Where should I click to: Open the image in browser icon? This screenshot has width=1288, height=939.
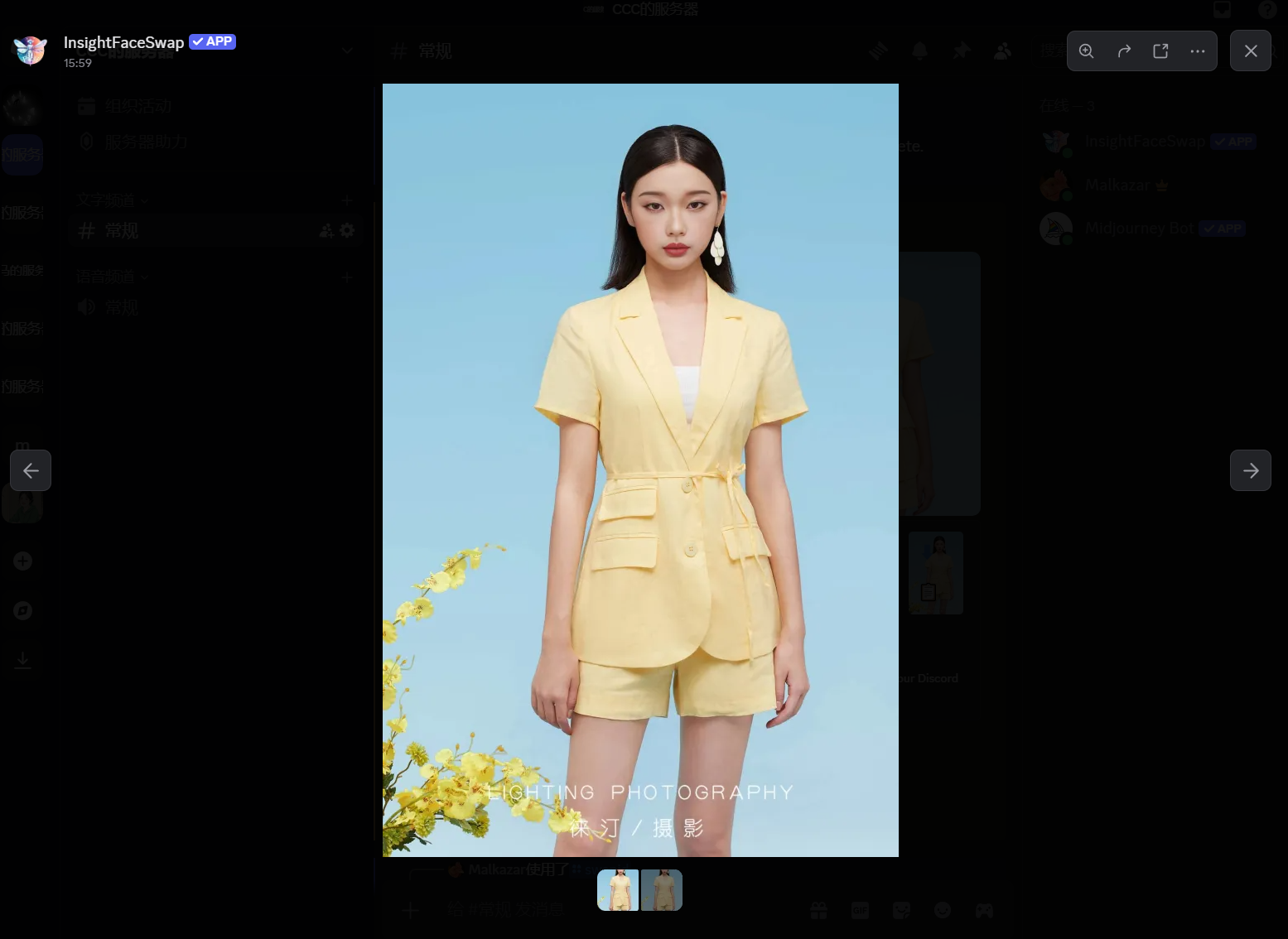tap(1160, 51)
